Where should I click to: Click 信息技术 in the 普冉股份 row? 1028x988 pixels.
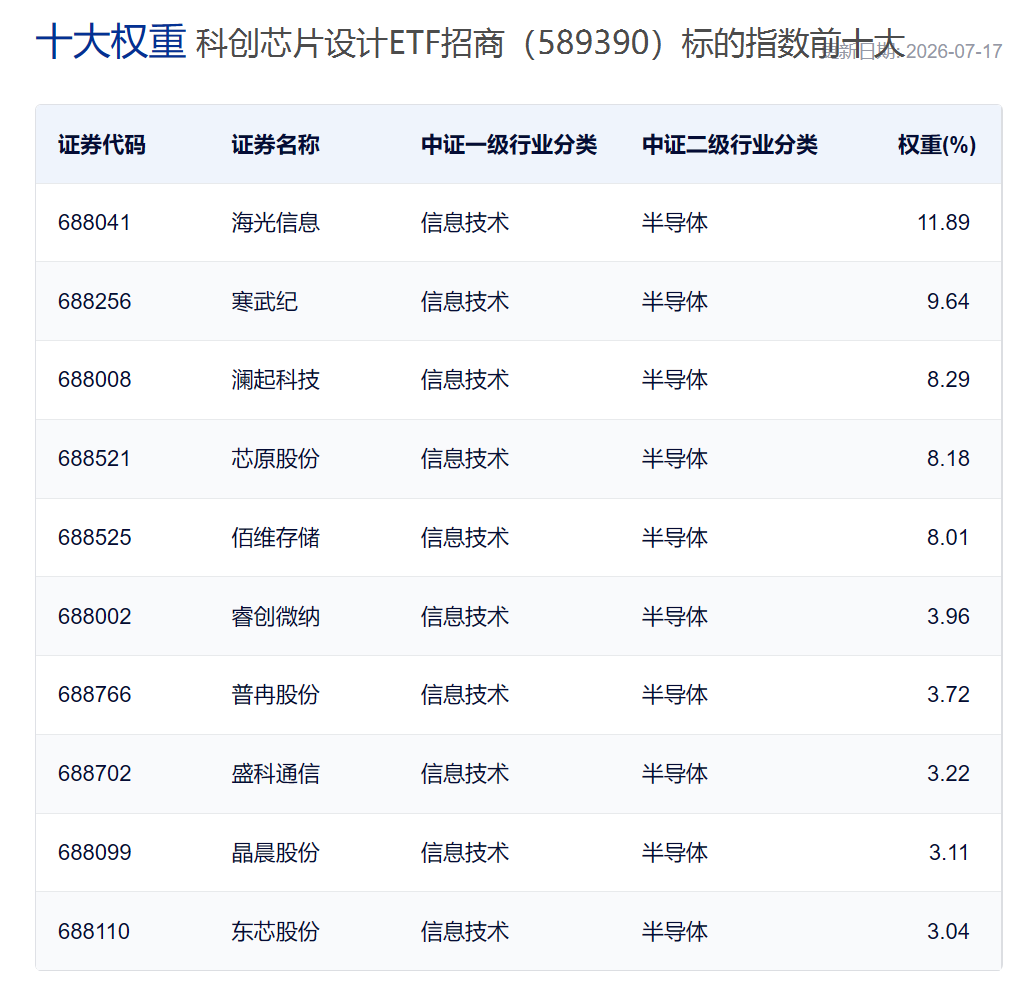tap(465, 694)
